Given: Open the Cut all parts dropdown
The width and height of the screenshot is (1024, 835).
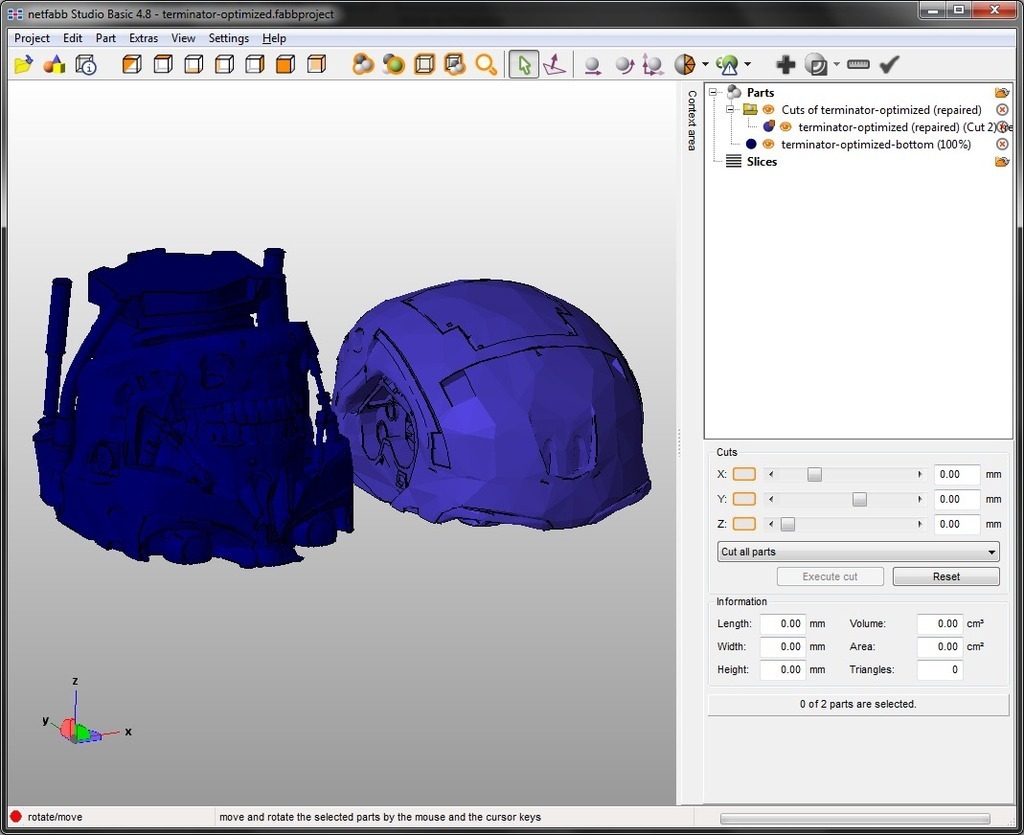Looking at the screenshot, I should point(858,552).
